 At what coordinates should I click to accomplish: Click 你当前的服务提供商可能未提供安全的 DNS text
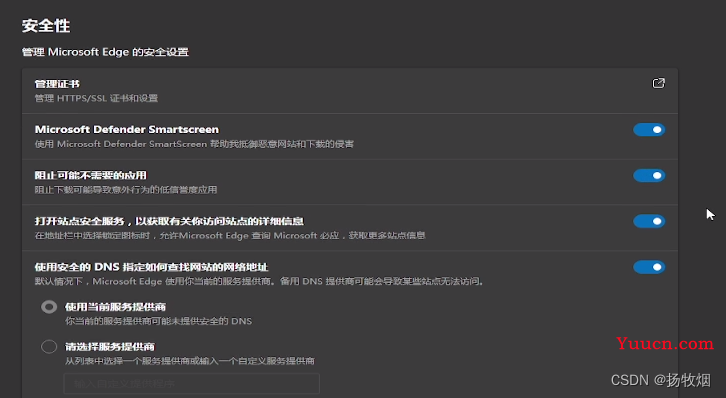coord(158,321)
